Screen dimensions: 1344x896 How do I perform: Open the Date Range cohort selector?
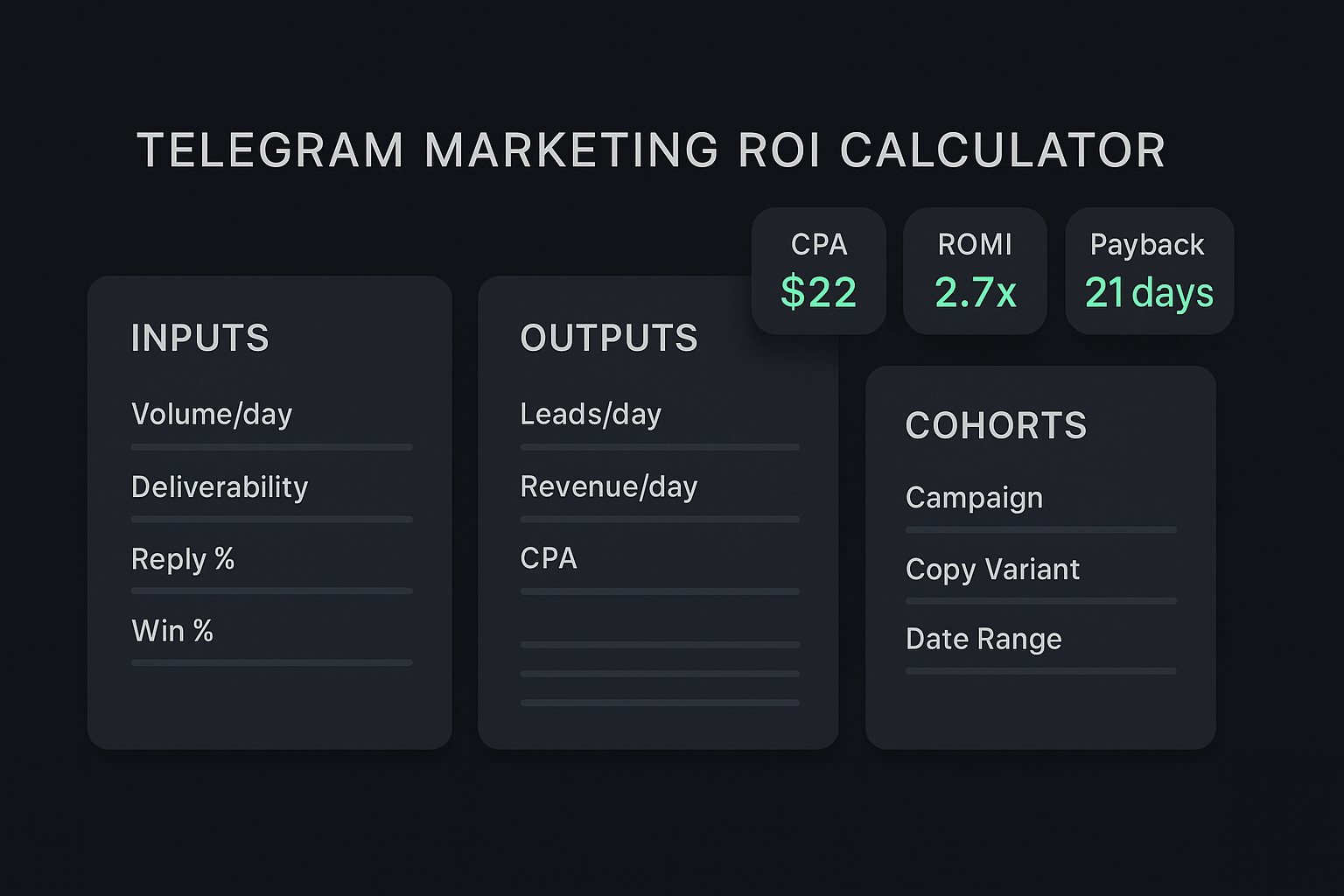[1040, 648]
